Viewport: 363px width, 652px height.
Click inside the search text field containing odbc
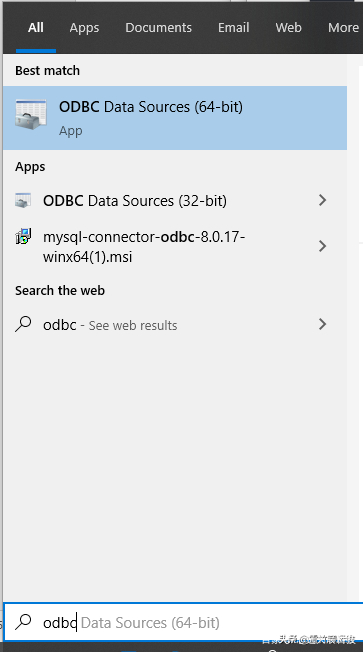pos(183,622)
